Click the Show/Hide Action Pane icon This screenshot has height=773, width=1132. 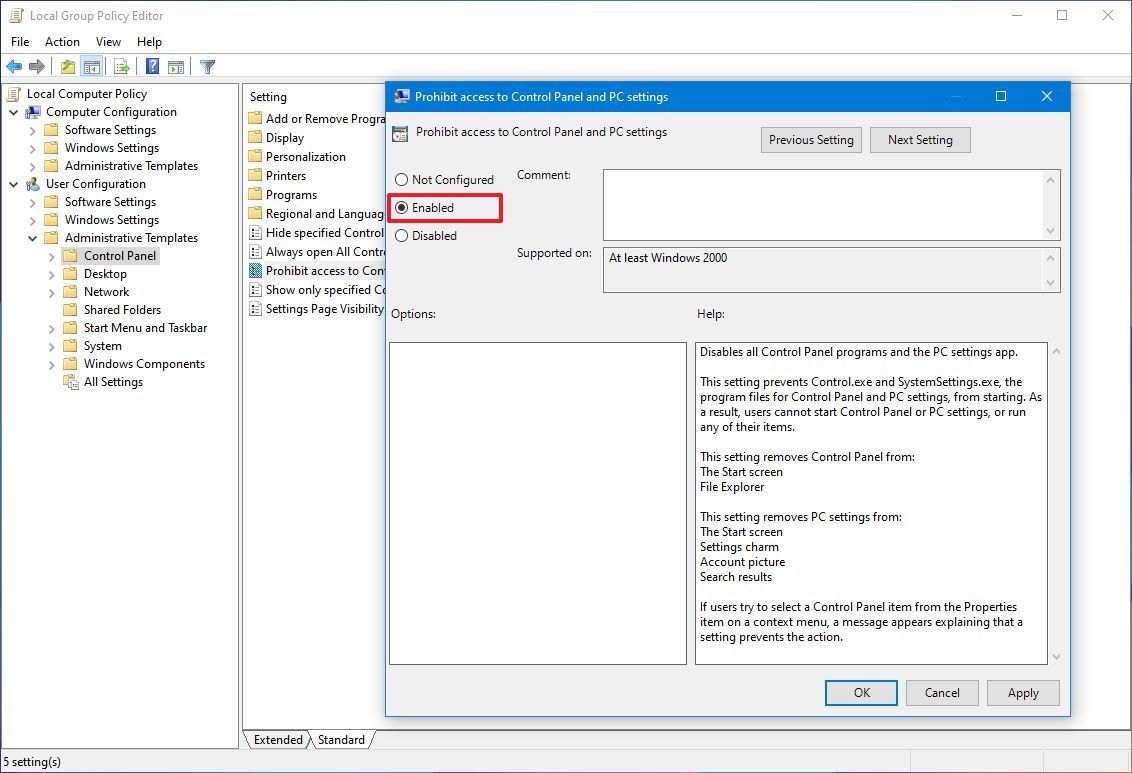click(x=175, y=66)
